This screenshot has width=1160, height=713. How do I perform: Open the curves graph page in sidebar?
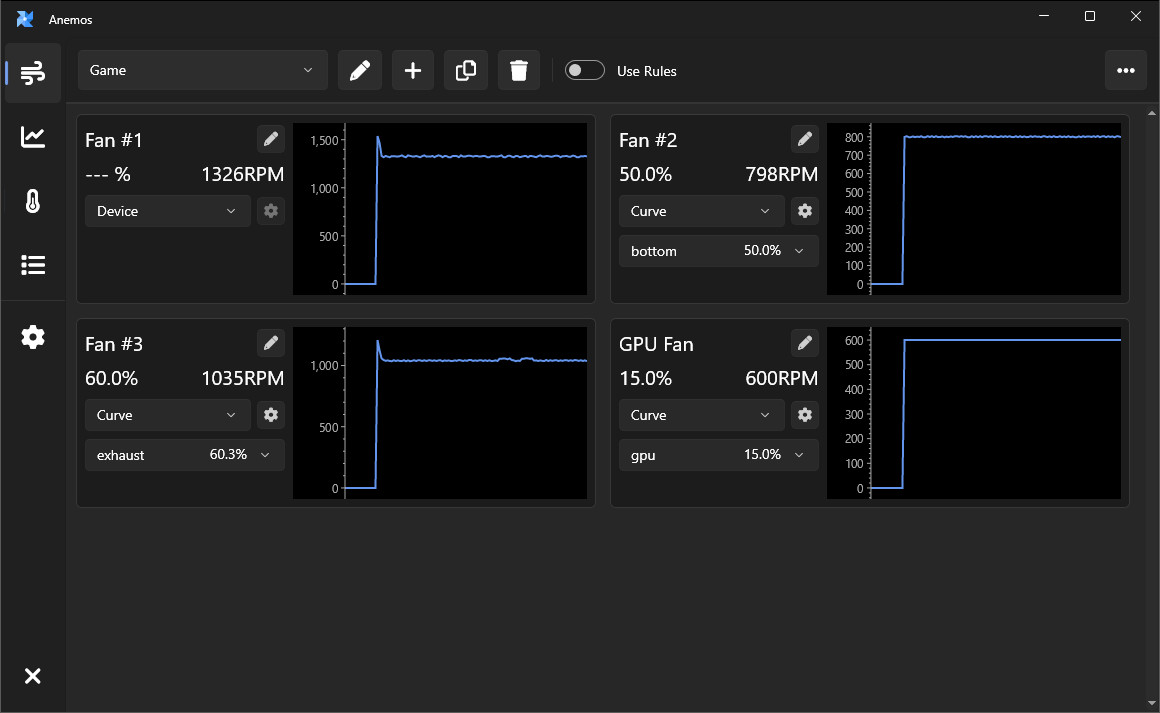click(33, 137)
